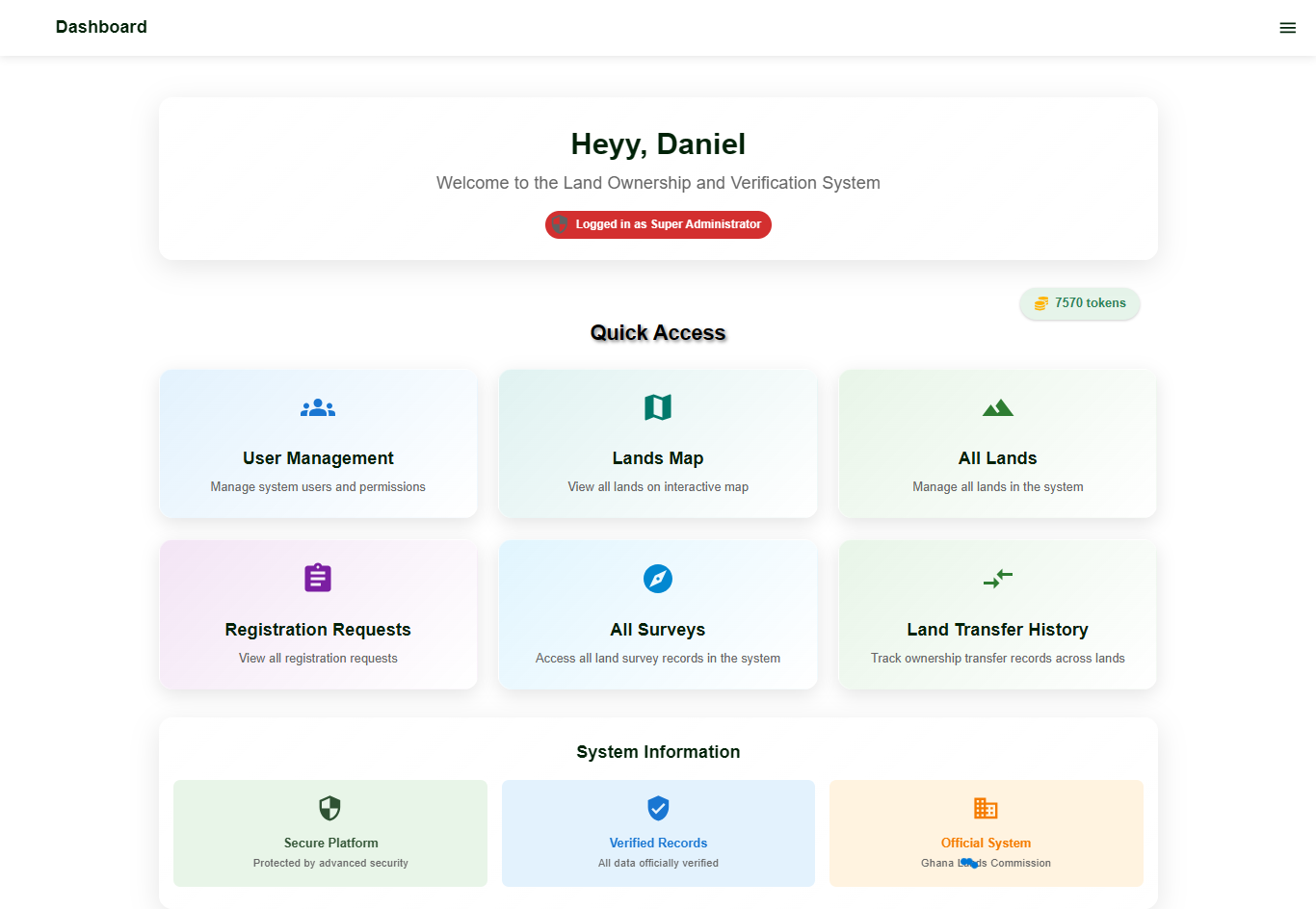
Task: Click the Registration Requests clipboard icon
Action: [x=318, y=578]
